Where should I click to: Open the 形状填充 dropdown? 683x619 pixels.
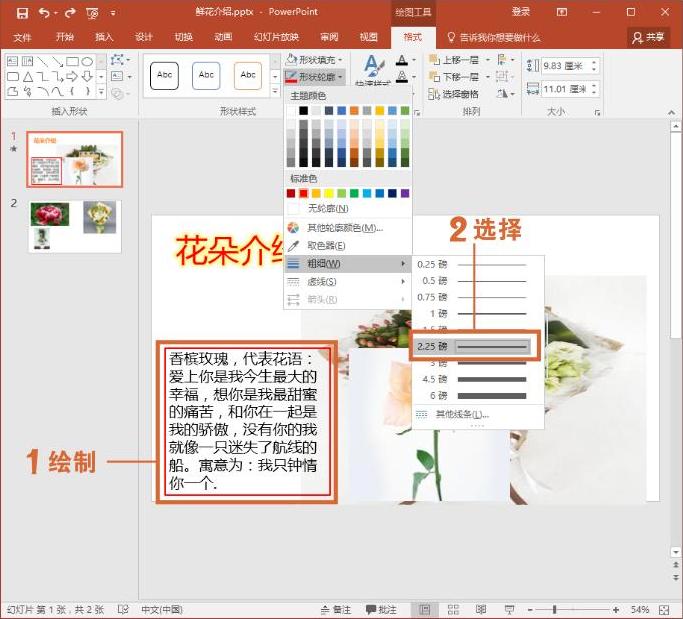(x=314, y=60)
